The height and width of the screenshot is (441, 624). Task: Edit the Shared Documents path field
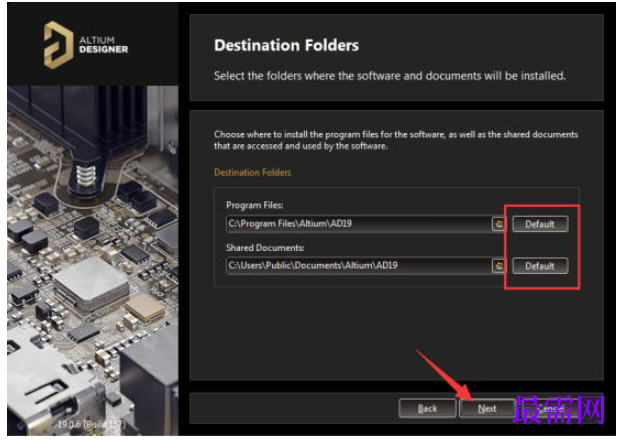(x=359, y=266)
